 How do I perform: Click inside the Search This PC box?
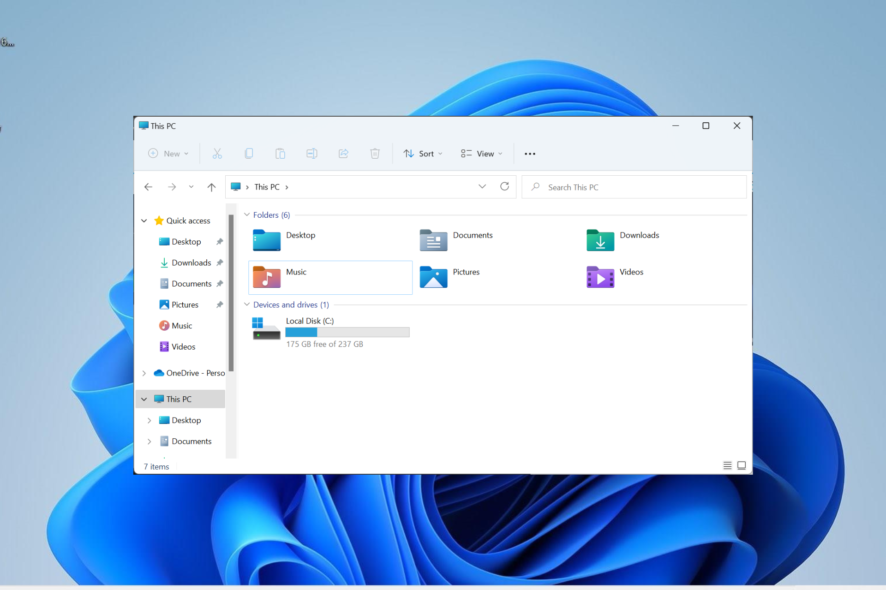[634, 187]
